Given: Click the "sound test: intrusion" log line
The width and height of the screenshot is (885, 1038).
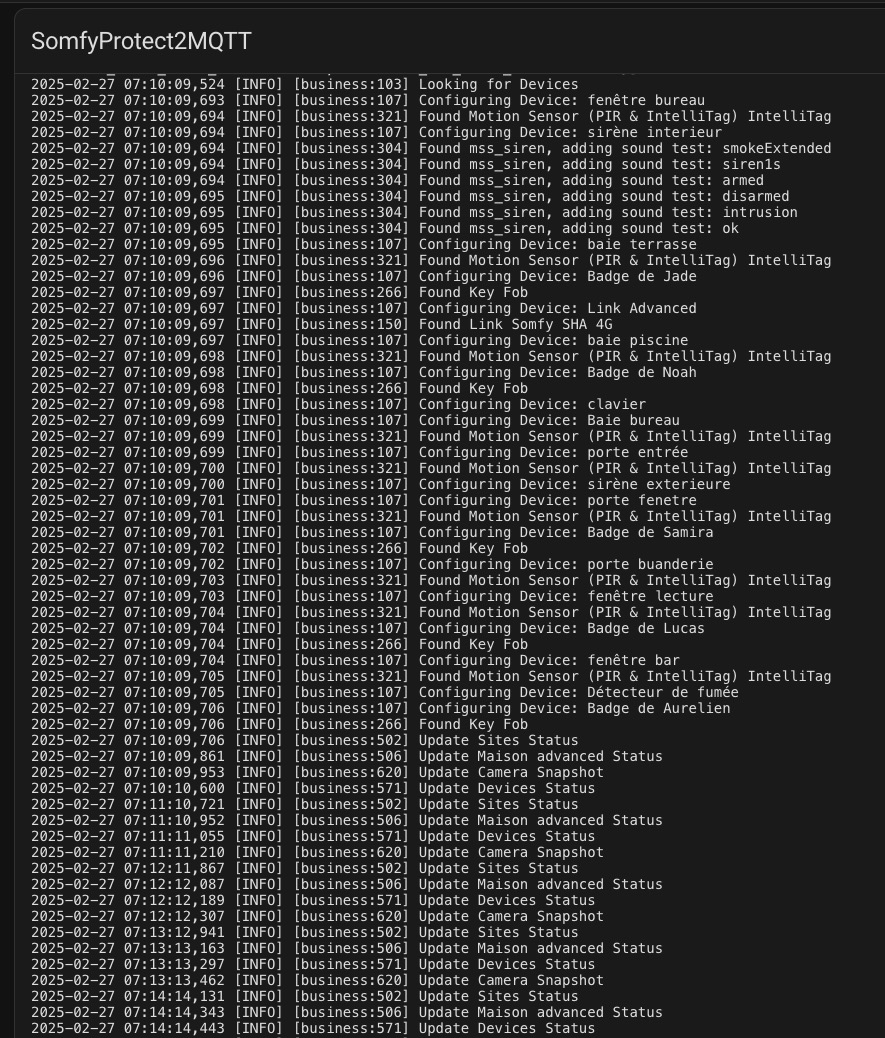Looking at the screenshot, I should pos(414,212).
